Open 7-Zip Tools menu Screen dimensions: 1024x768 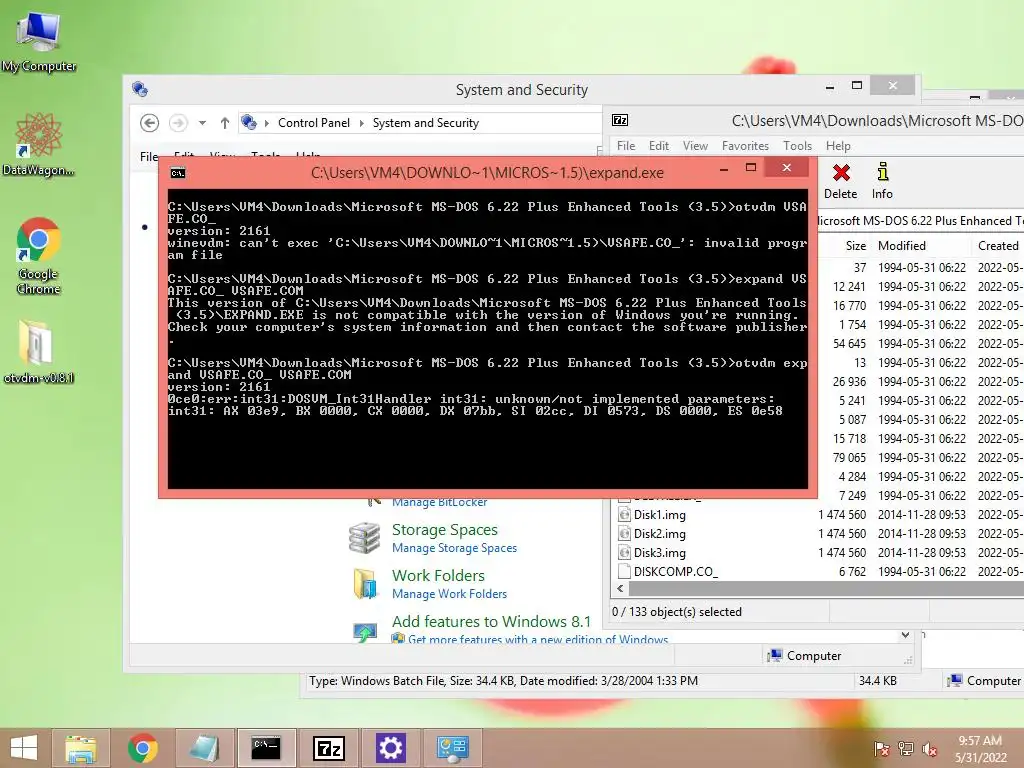[x=797, y=146]
